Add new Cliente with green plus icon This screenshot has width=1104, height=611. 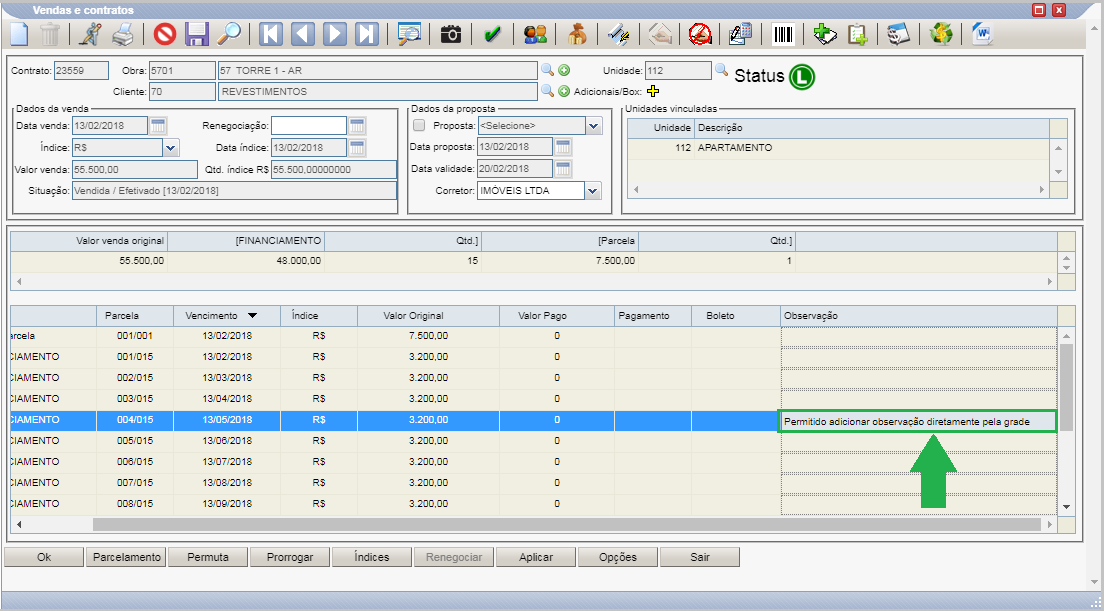coord(564,92)
